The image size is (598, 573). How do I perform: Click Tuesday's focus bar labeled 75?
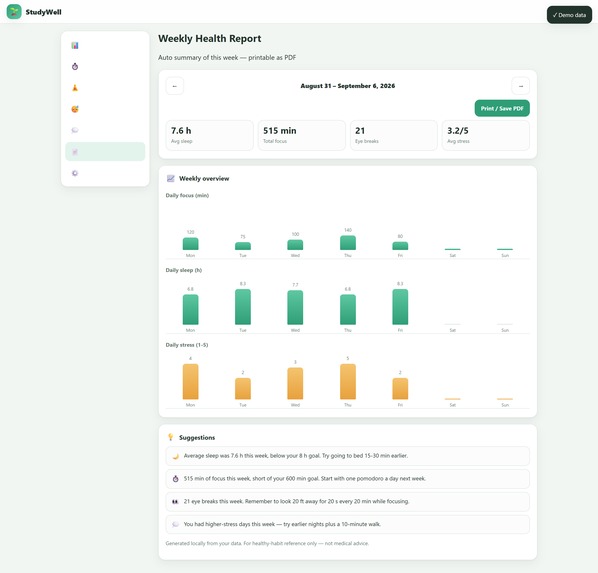point(243,246)
